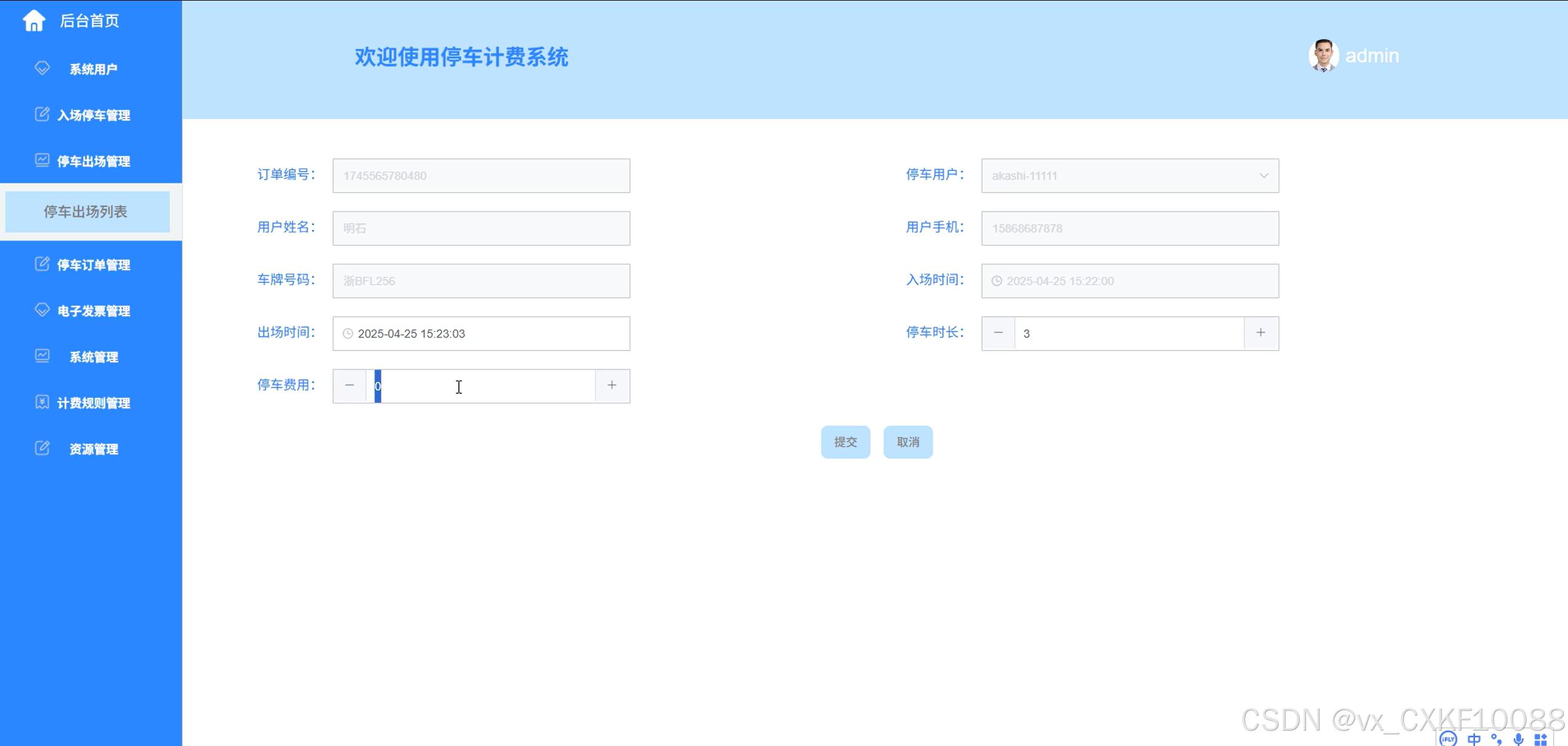Viewport: 1568px width, 746px height.
Task: Increase 停车时长 with plus button
Action: click(1261, 333)
